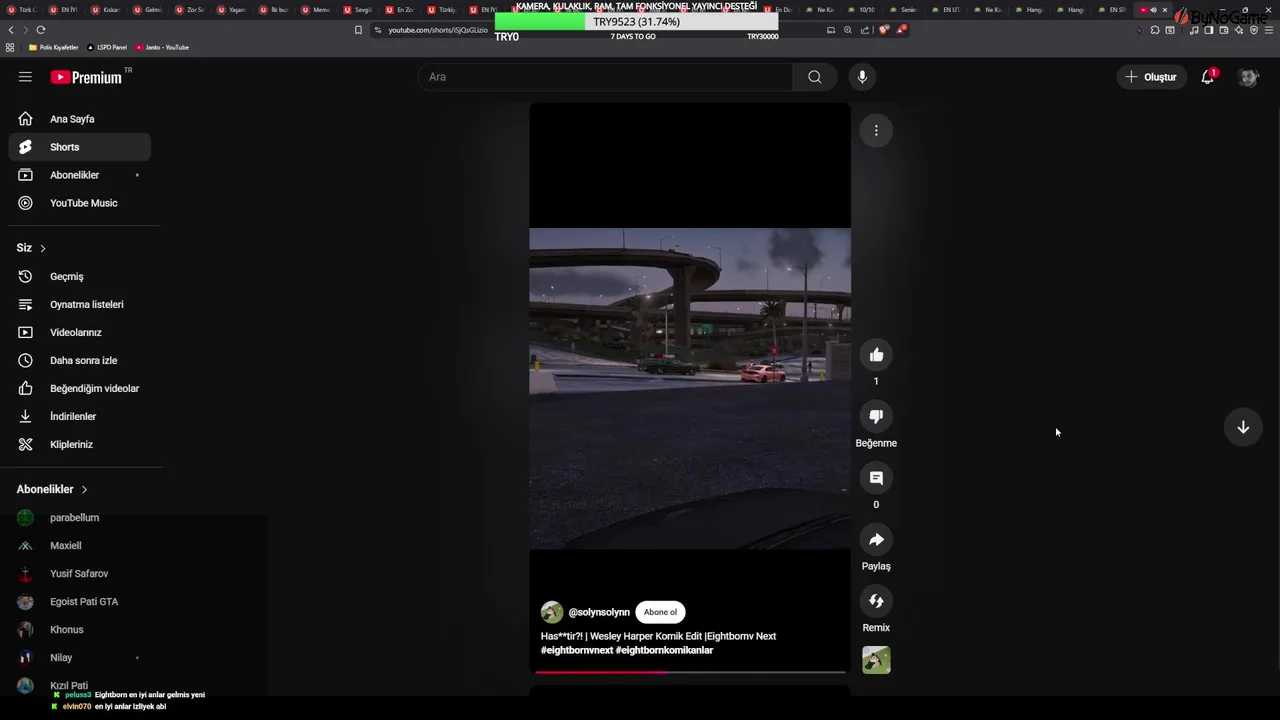Reload the page in the browser
The height and width of the screenshot is (720, 1280).
click(x=40, y=30)
